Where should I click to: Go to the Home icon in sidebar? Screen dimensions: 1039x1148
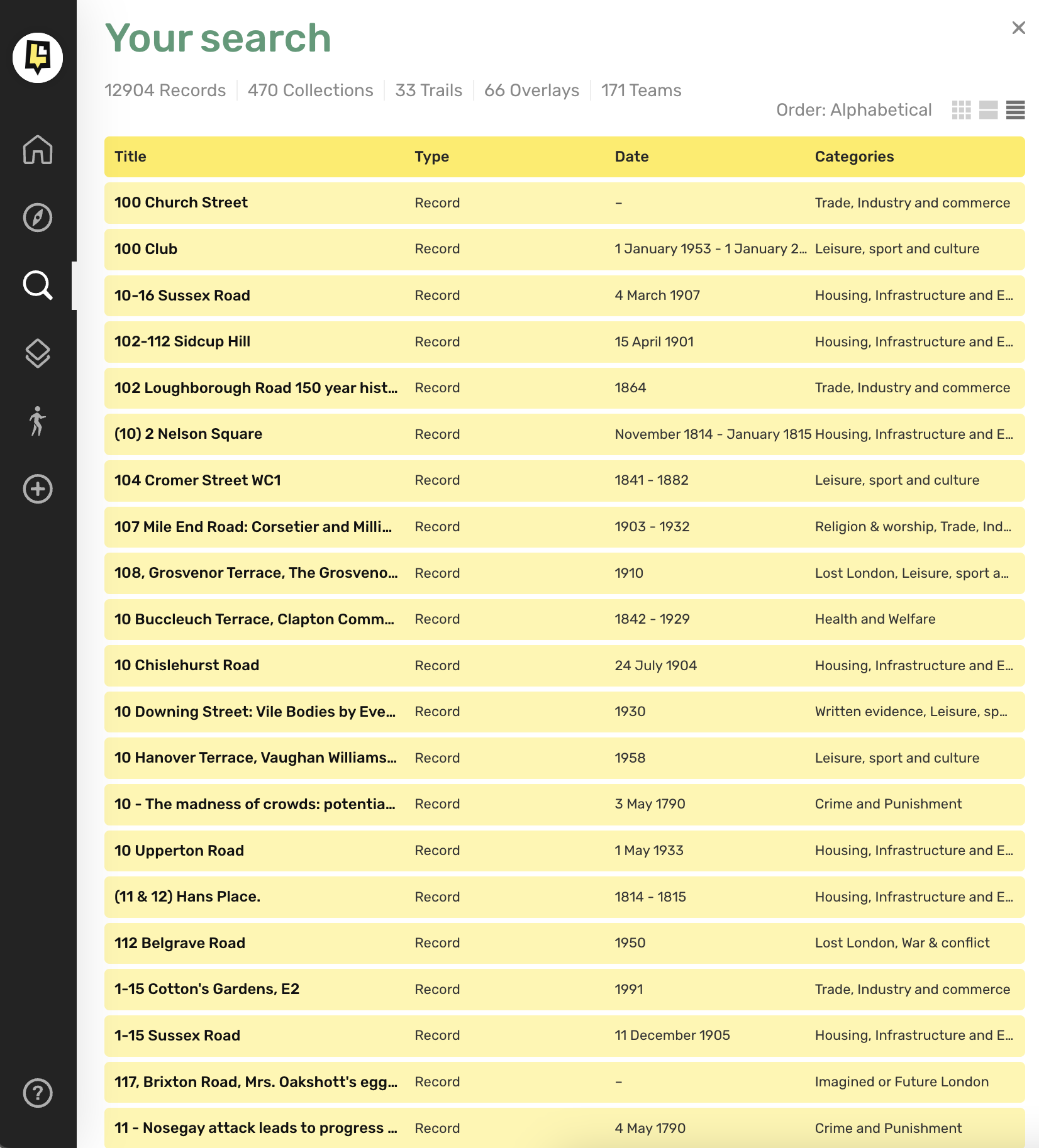38,150
